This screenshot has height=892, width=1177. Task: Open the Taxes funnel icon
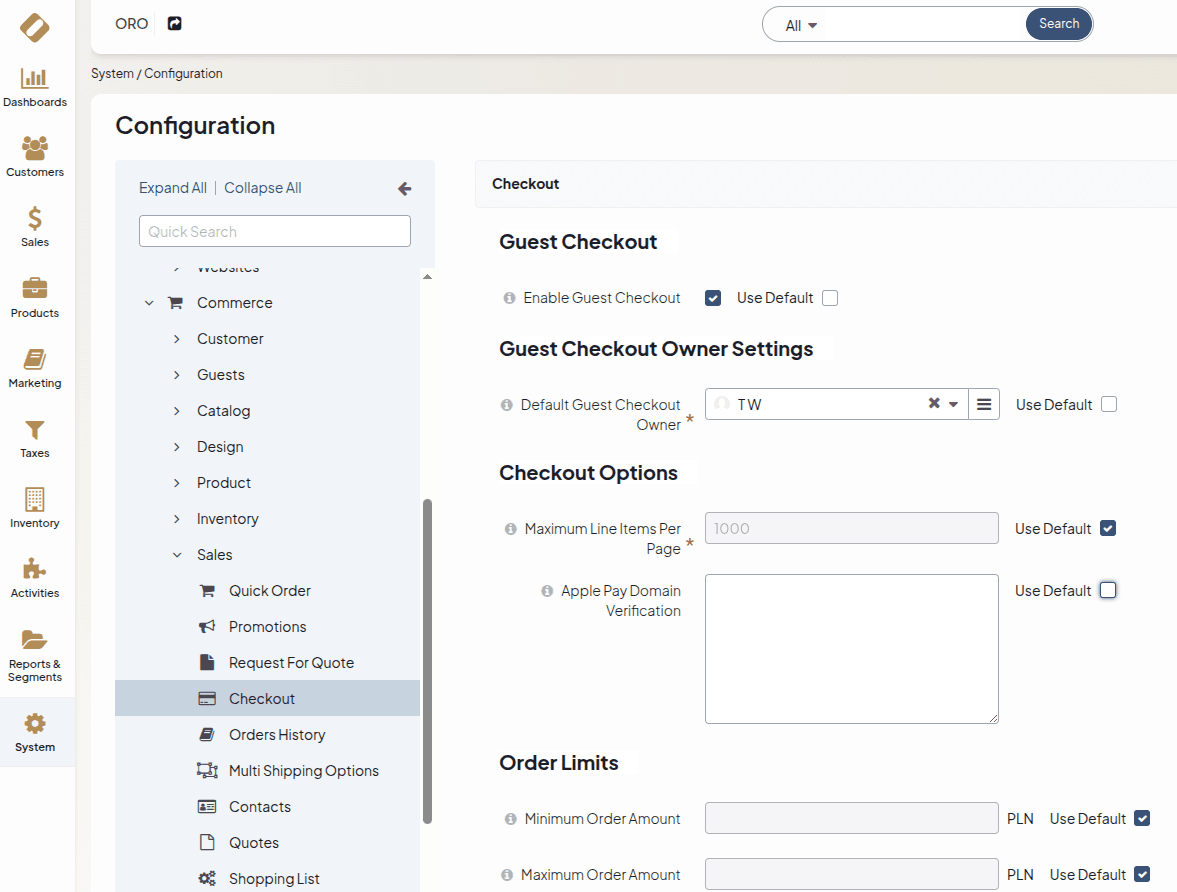(x=35, y=430)
